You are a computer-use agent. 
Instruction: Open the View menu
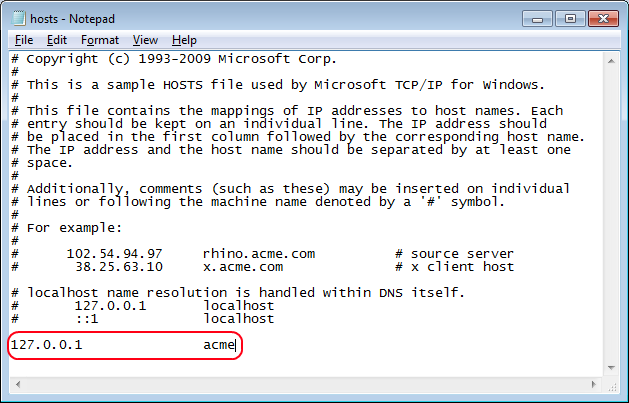coord(145,40)
